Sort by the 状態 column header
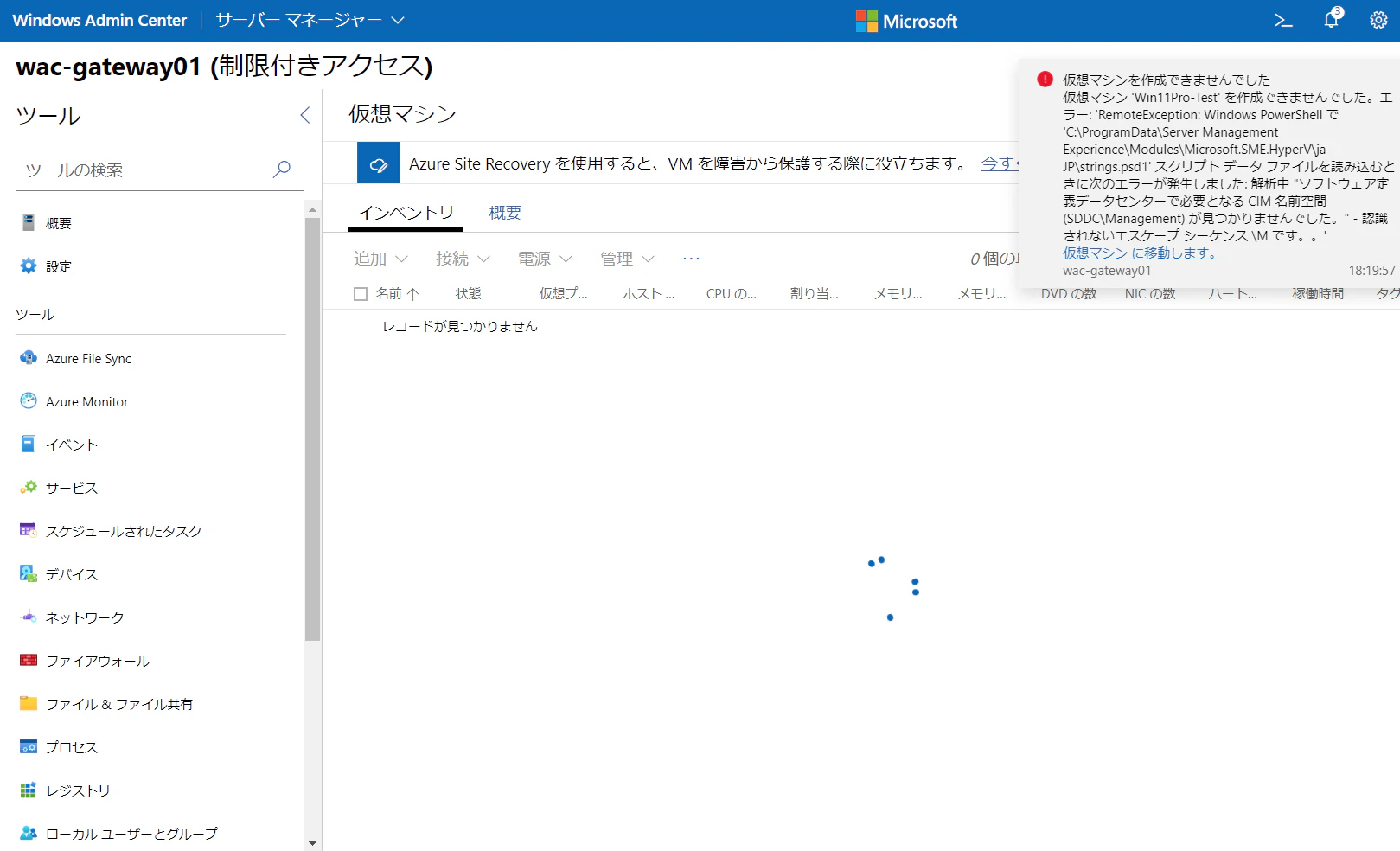The height and width of the screenshot is (851, 1400). [x=468, y=294]
